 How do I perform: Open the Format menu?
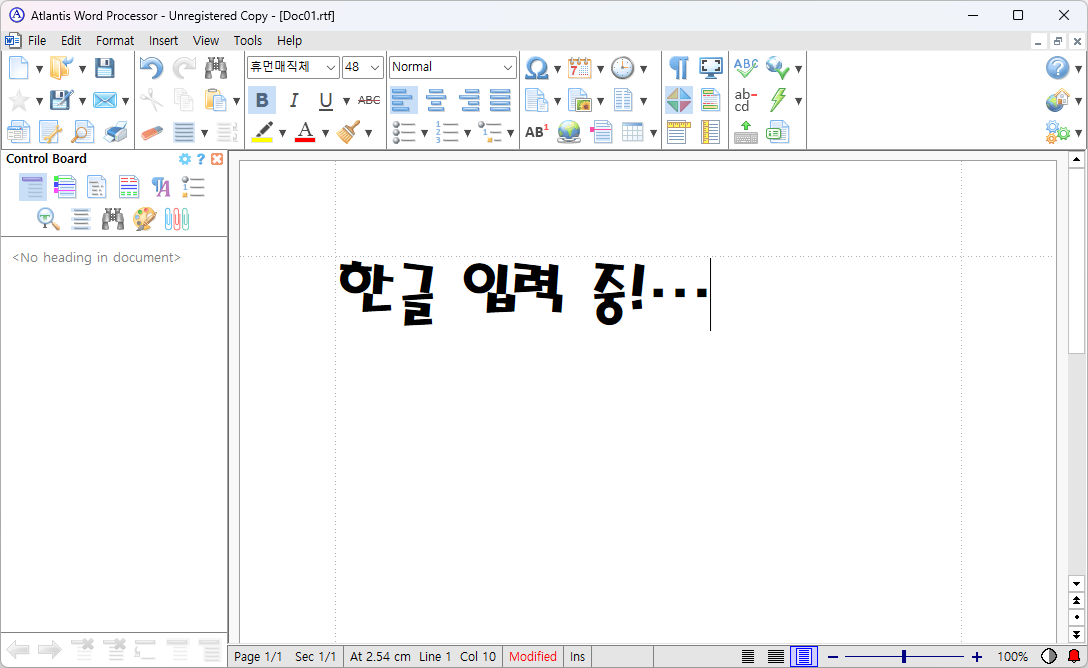point(115,41)
